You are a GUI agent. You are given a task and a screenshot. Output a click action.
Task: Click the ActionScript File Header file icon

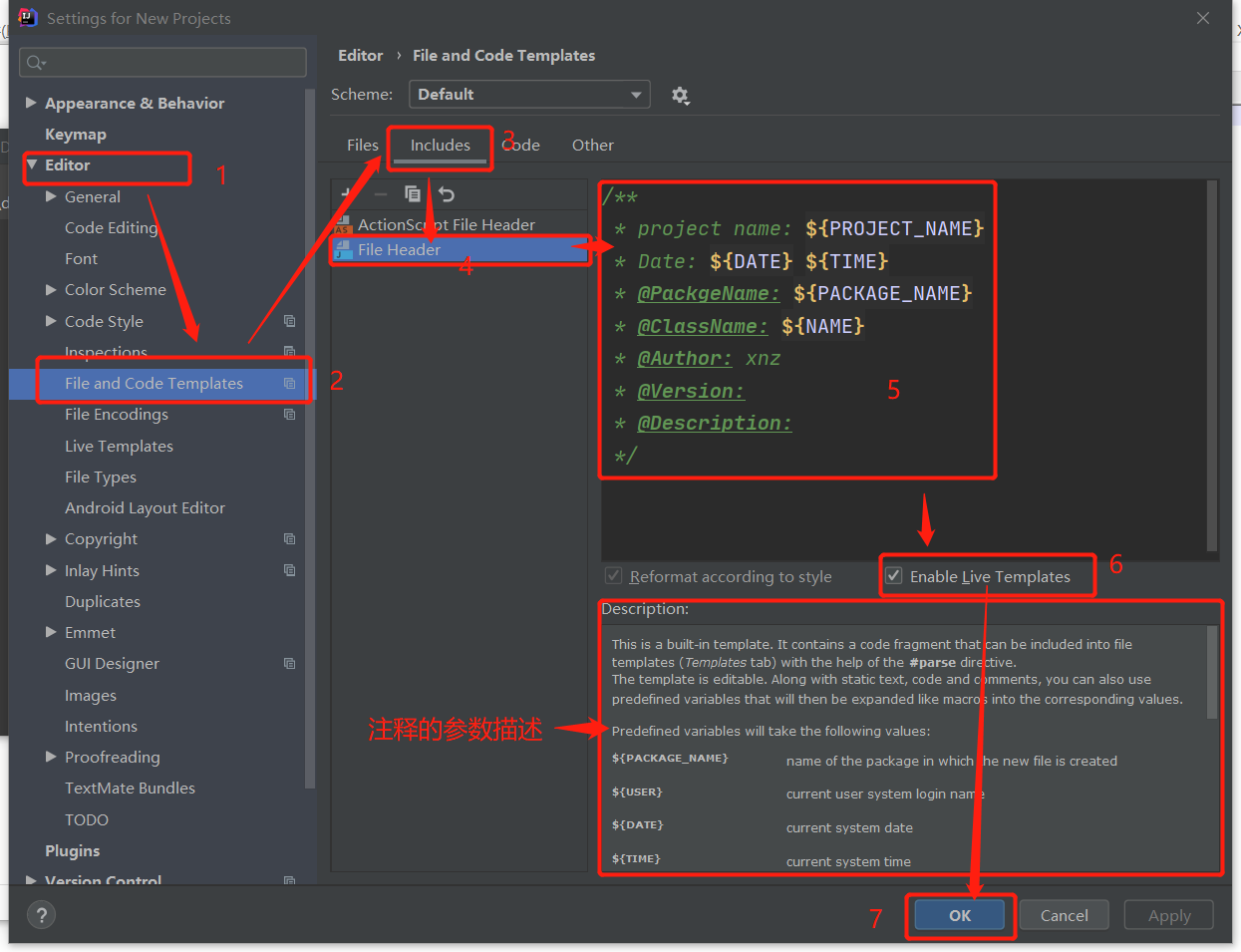(x=344, y=224)
